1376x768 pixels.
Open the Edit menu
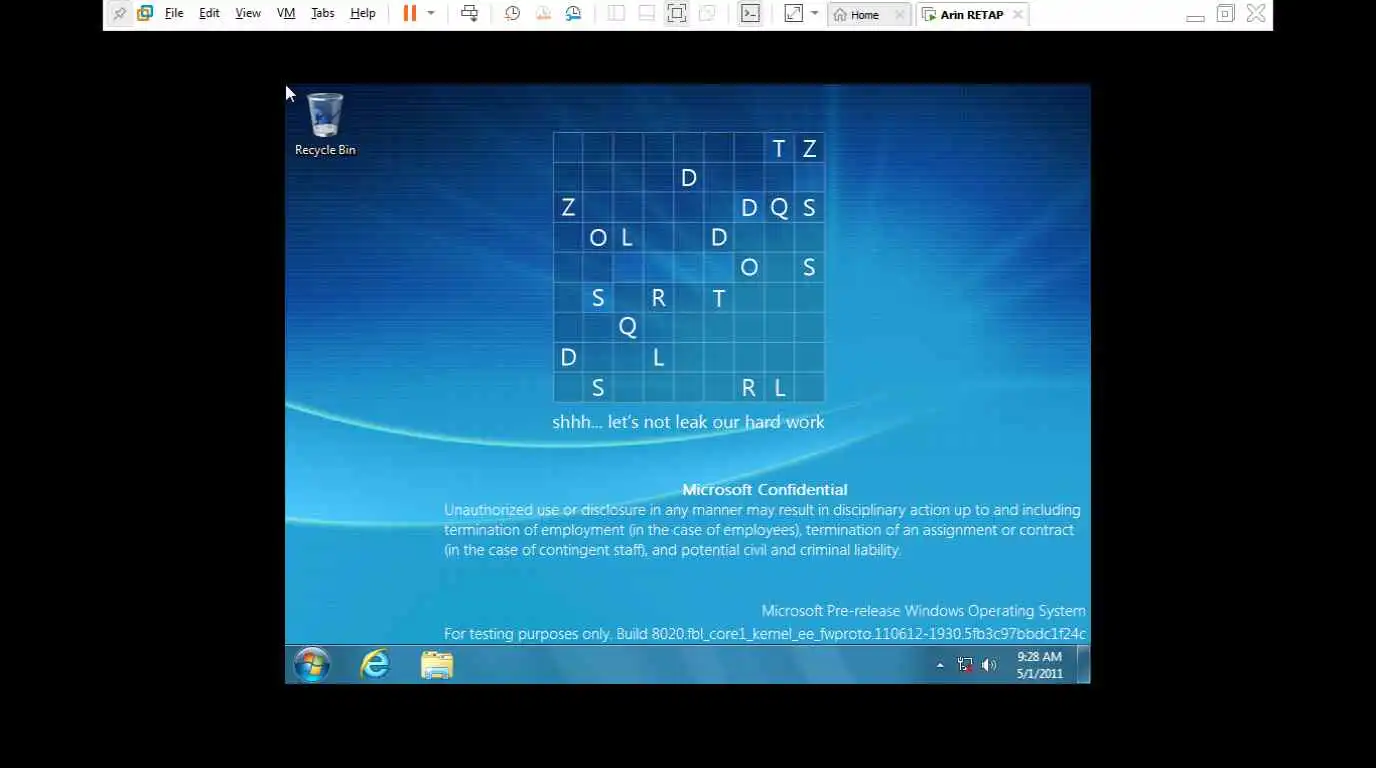[x=209, y=14]
